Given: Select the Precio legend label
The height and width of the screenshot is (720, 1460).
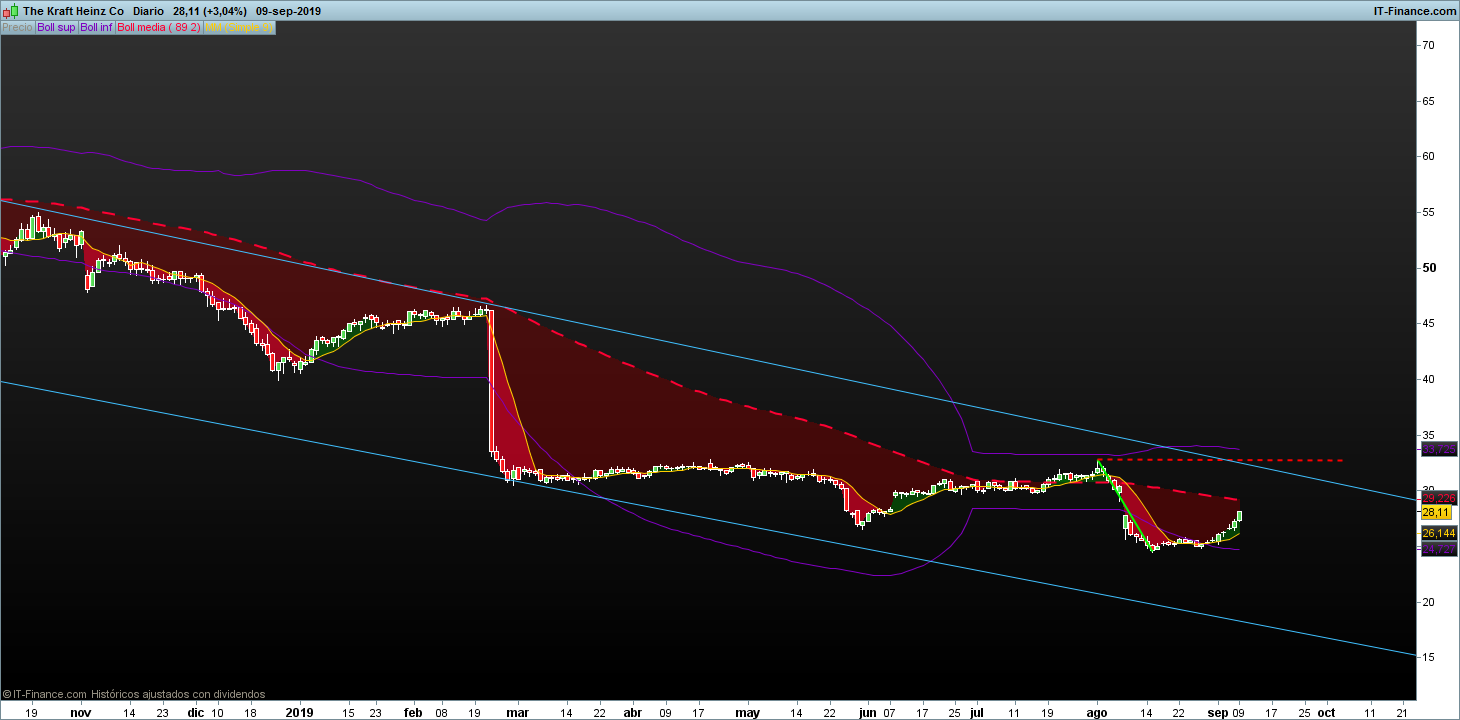Looking at the screenshot, I should (17, 28).
